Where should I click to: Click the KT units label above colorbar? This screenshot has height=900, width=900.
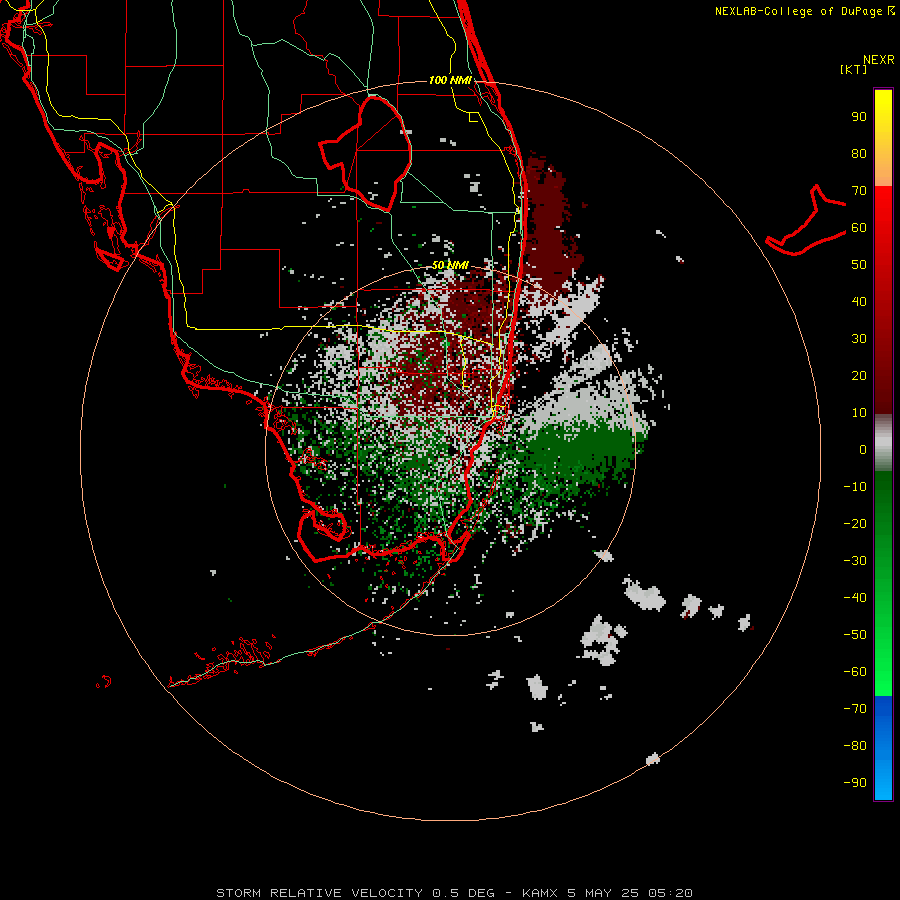pyautogui.click(x=854, y=69)
